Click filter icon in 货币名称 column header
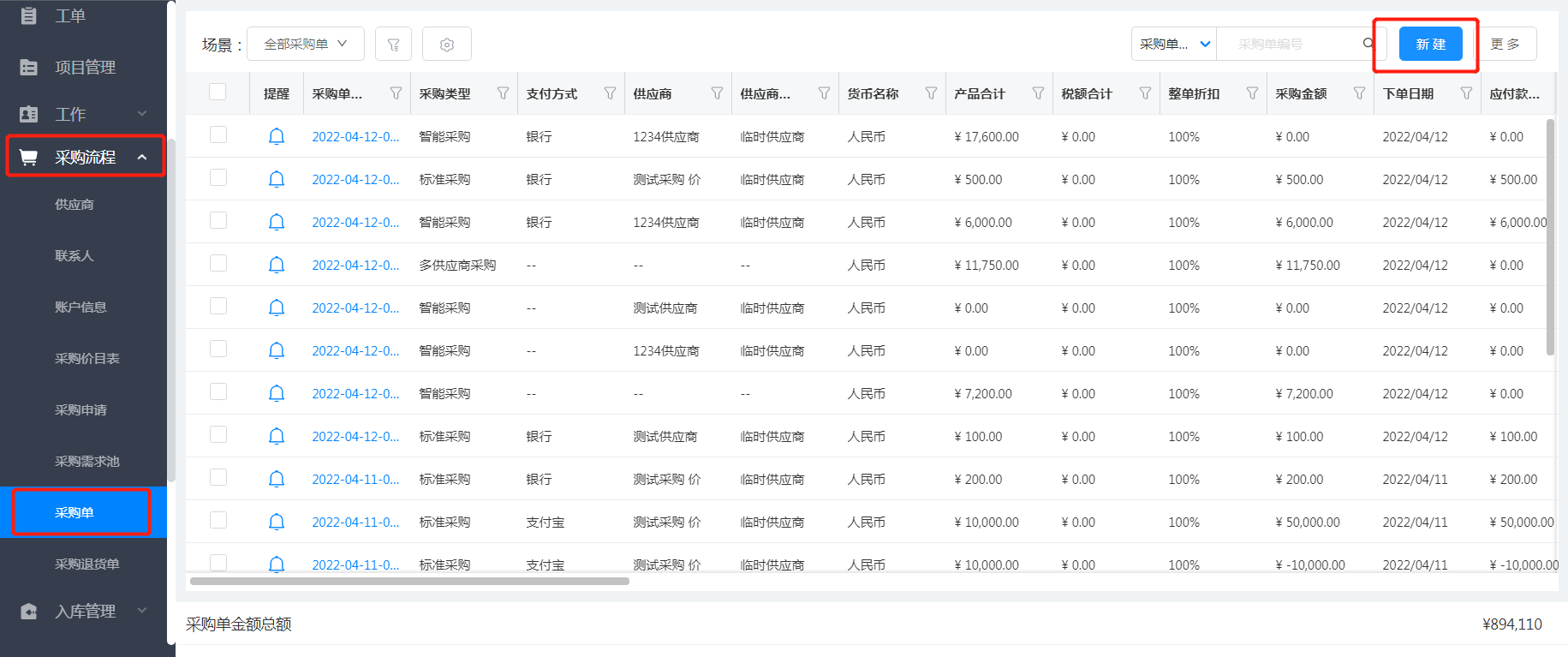The image size is (1568, 657). (x=931, y=93)
